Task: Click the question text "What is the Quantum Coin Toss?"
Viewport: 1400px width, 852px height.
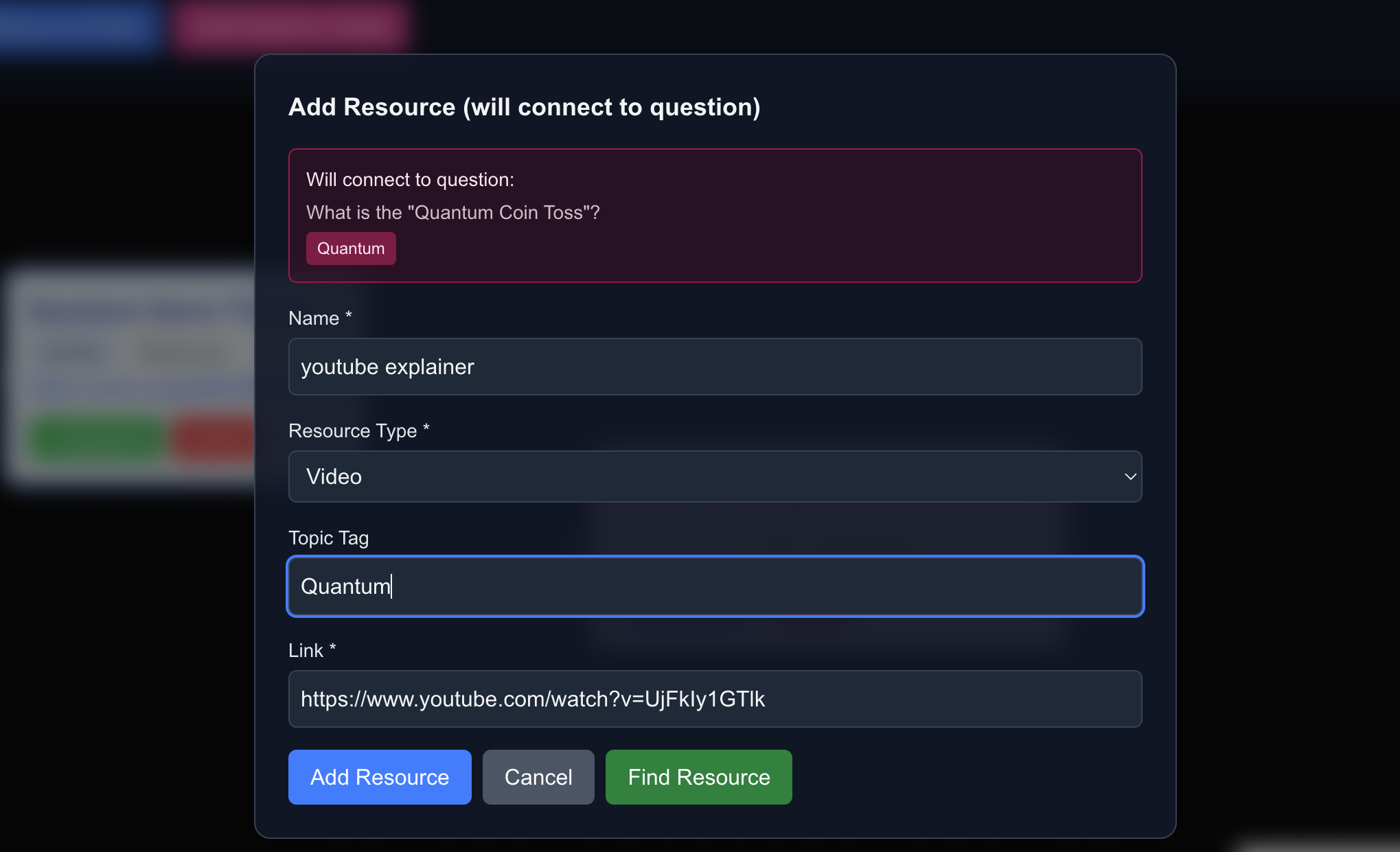Action: point(452,212)
